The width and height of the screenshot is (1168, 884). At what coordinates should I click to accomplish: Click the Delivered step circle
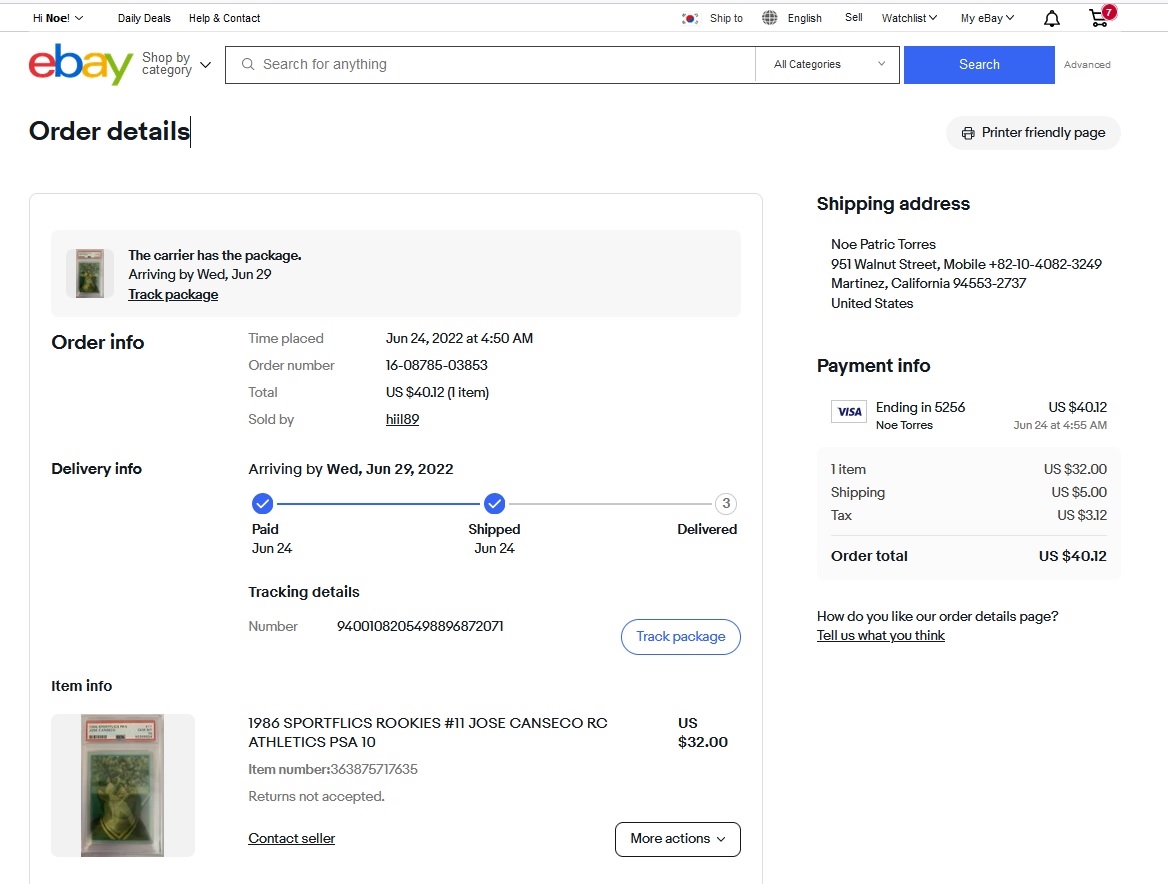726,504
